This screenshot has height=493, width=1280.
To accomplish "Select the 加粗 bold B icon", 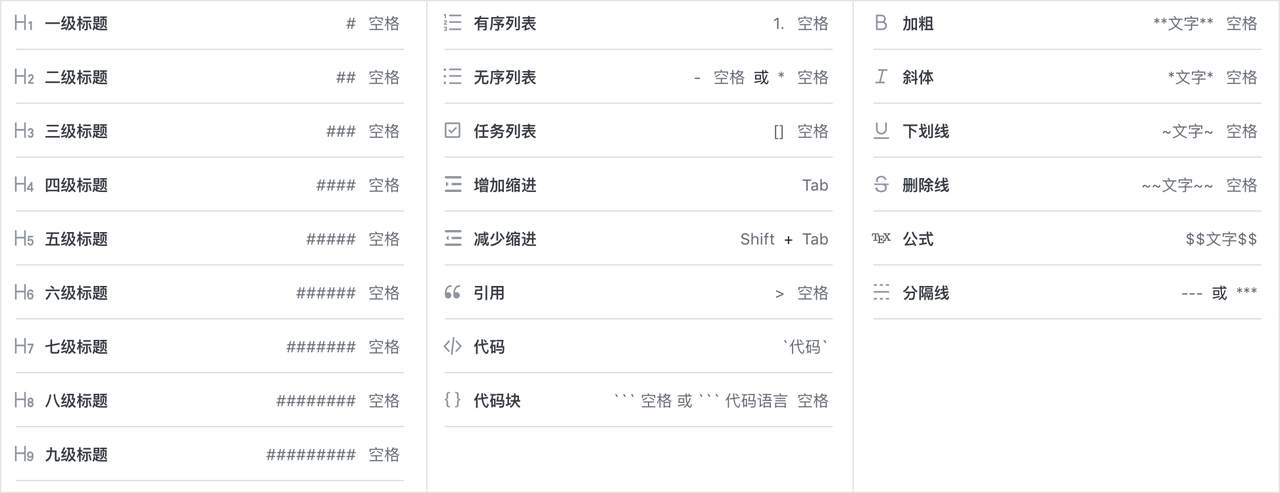I will (881, 23).
